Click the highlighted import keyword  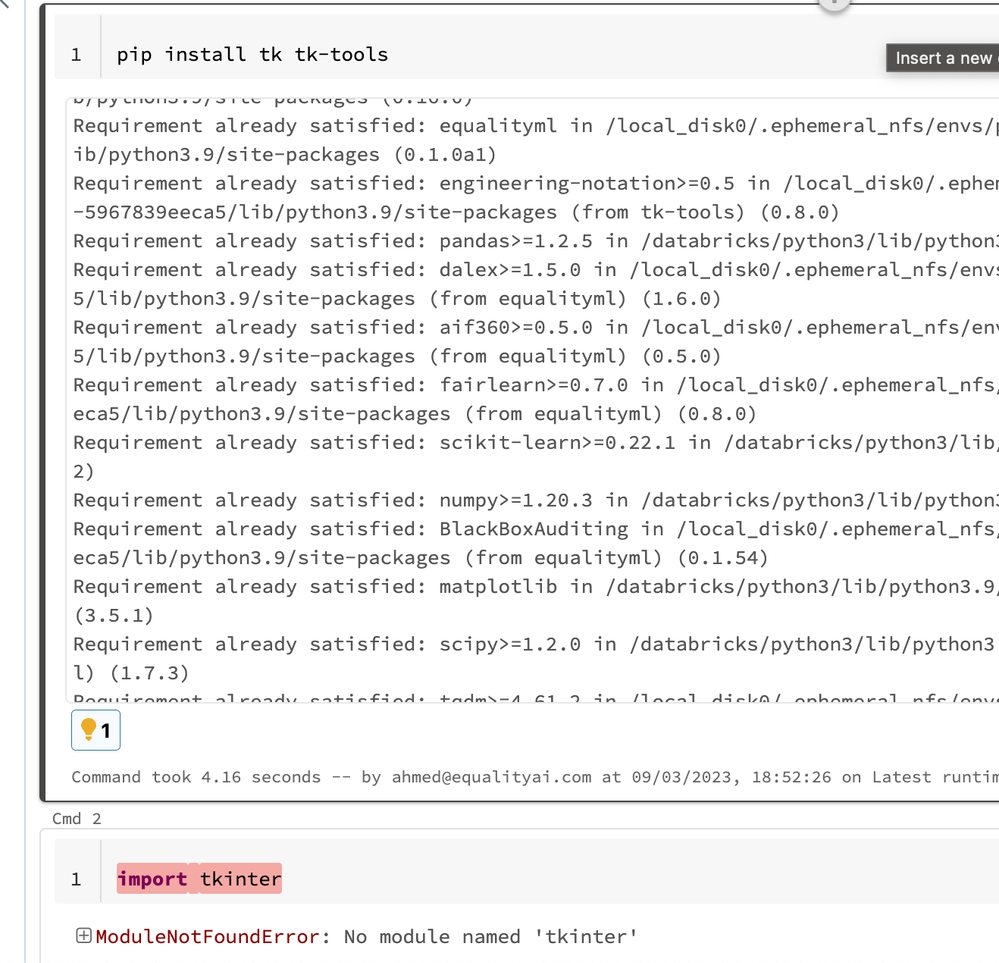point(152,879)
